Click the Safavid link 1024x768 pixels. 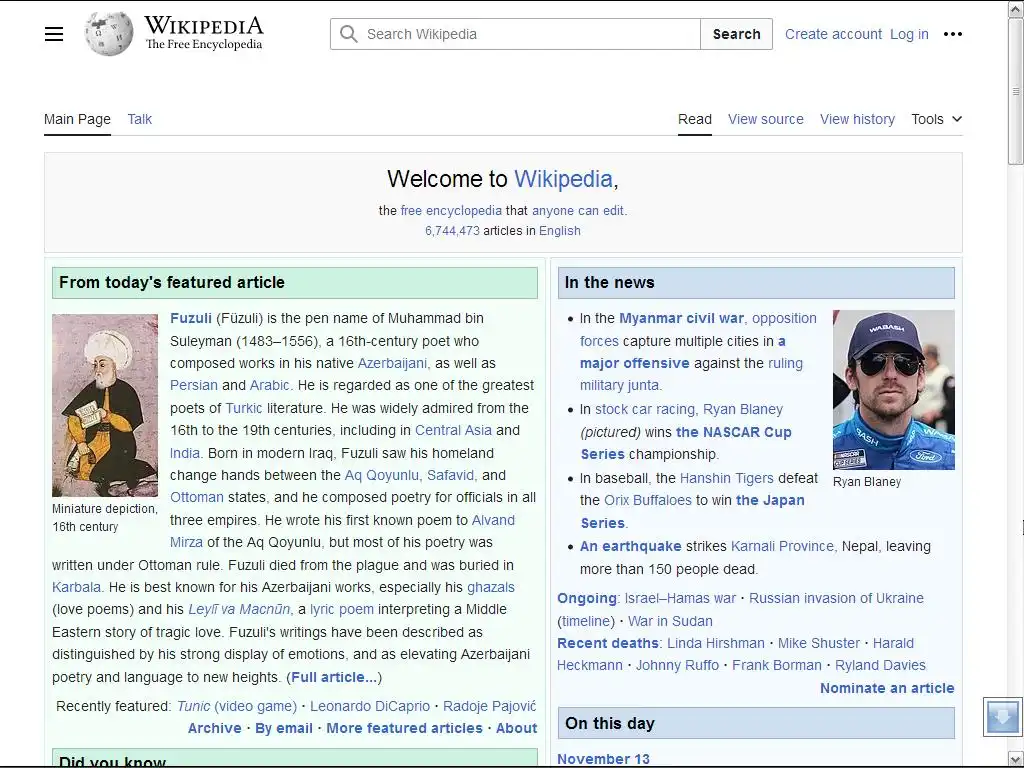[451, 475]
